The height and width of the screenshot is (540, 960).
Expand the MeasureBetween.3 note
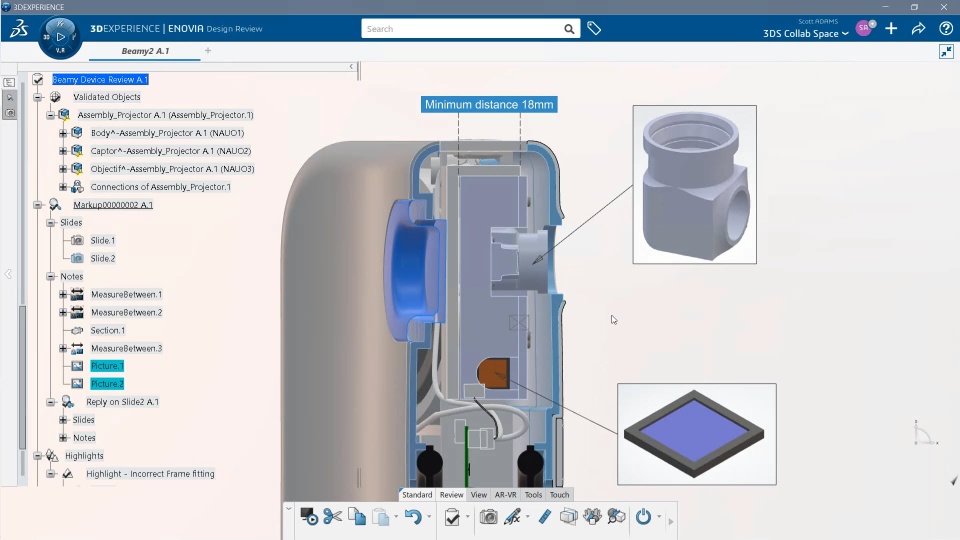(63, 348)
